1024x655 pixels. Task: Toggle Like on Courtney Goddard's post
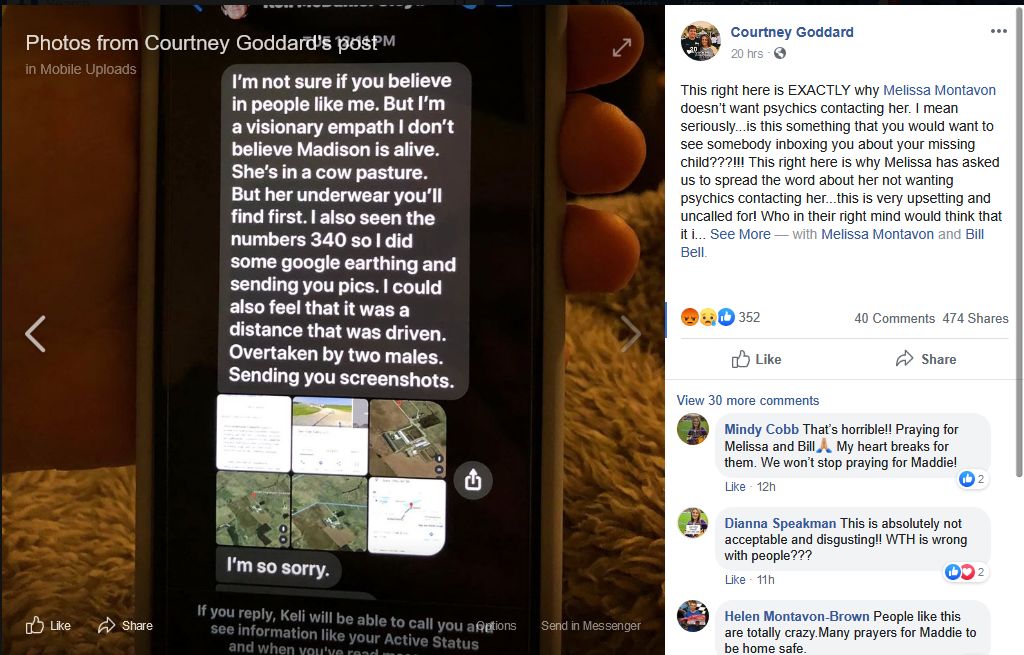pos(756,359)
